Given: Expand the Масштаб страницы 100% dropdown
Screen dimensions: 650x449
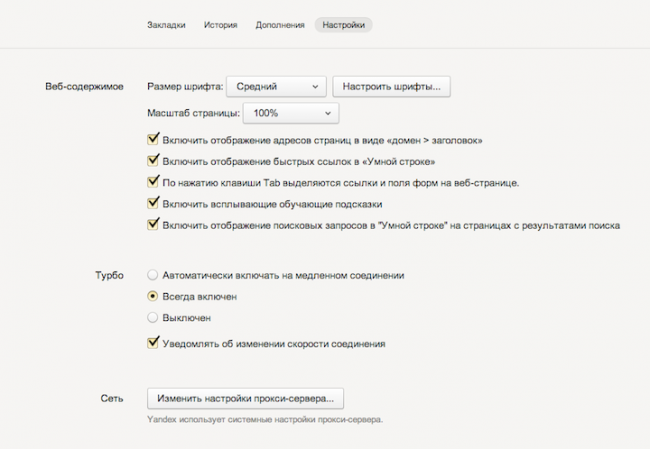Looking at the screenshot, I should click(288, 114).
